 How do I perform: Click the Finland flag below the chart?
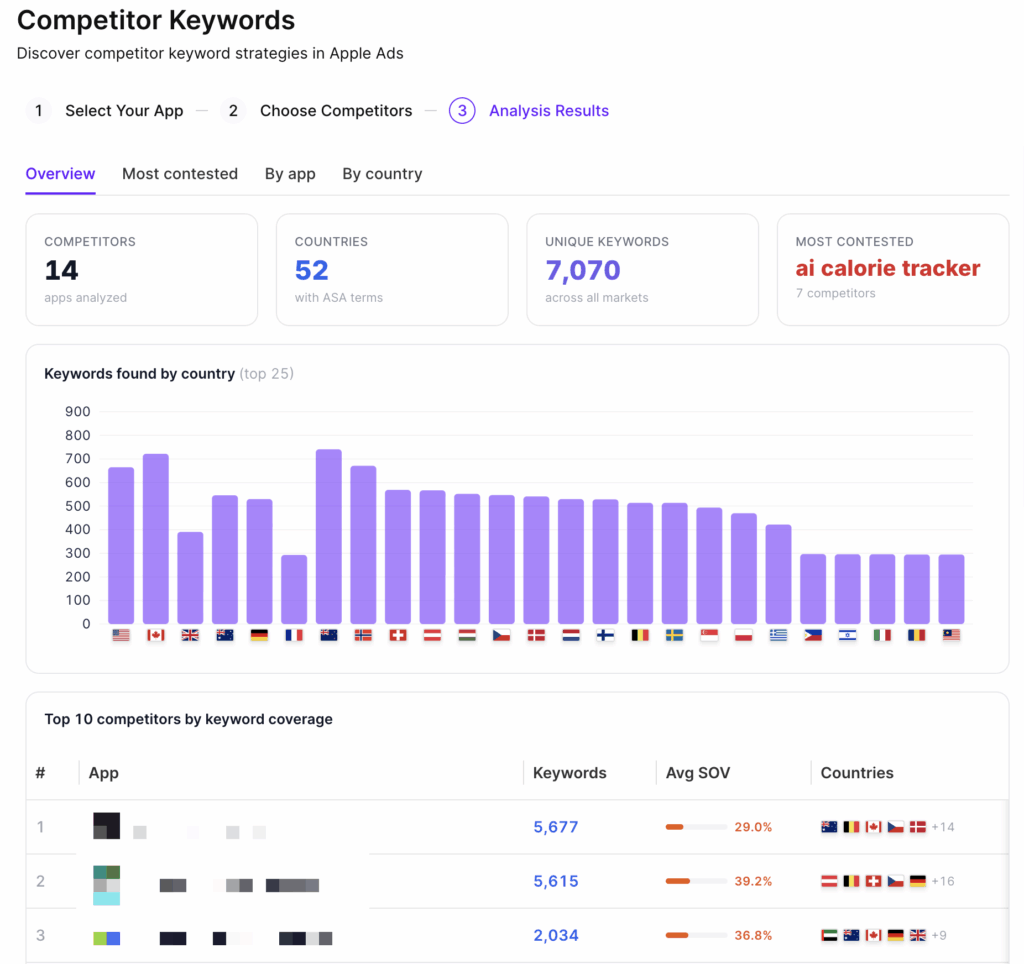[x=604, y=634]
